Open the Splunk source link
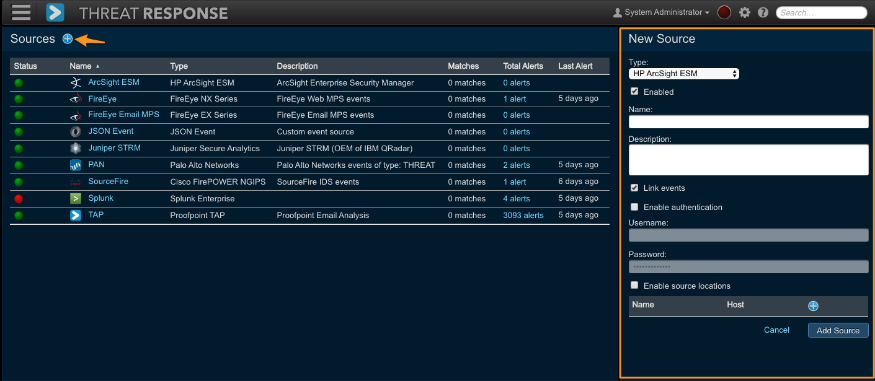The height and width of the screenshot is (381, 875). pos(100,198)
